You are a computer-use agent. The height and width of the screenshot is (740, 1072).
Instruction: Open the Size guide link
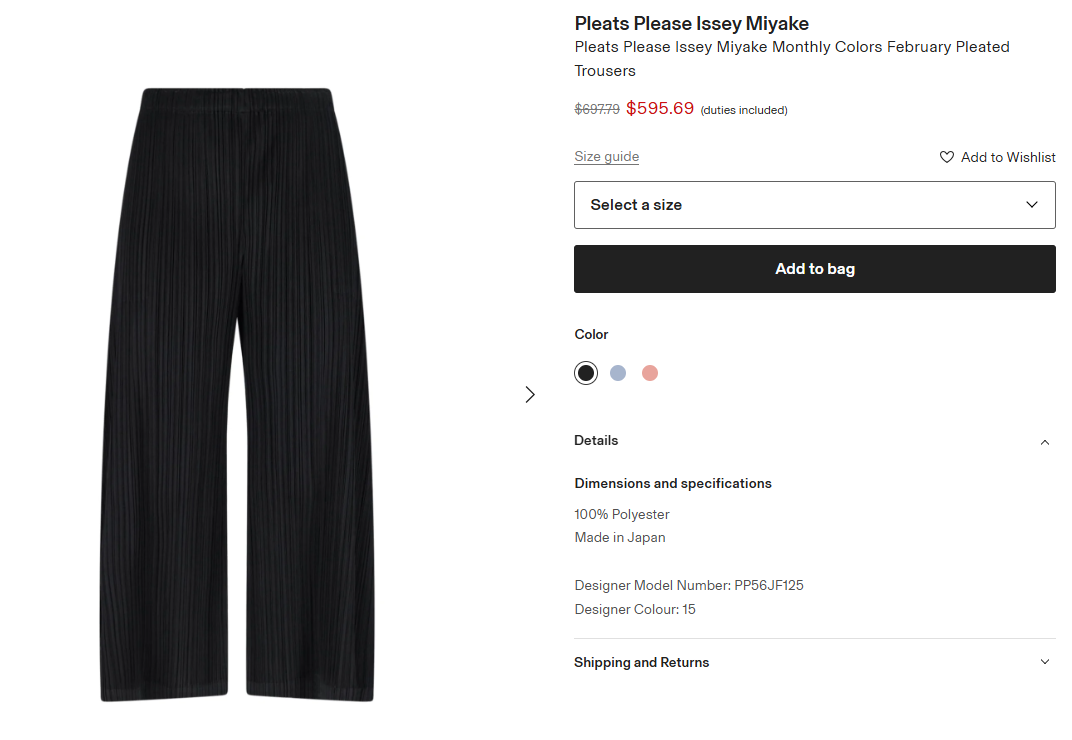pos(606,157)
